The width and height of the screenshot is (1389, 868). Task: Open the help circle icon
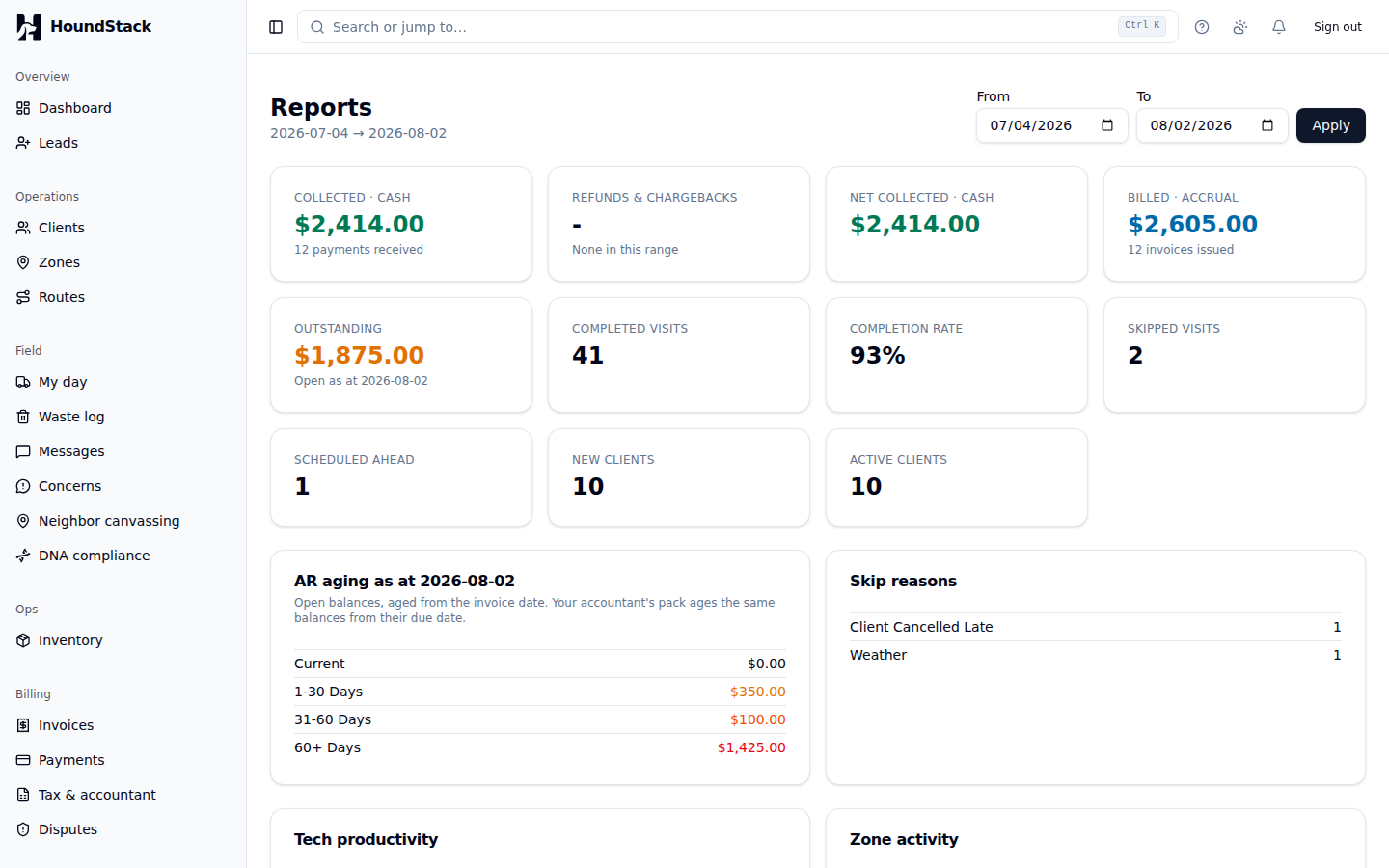point(1202,27)
